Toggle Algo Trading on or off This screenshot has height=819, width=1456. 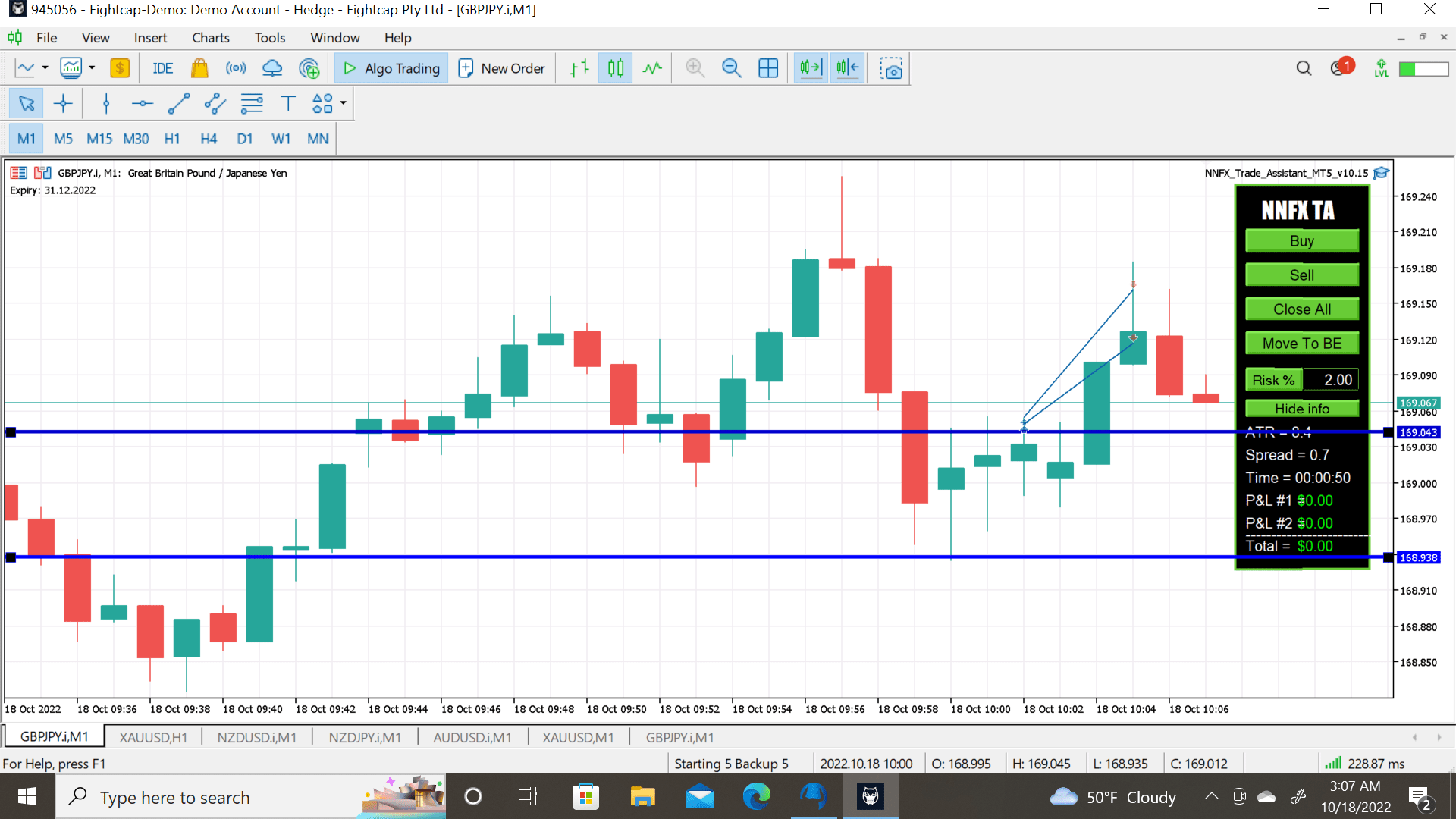(x=391, y=68)
